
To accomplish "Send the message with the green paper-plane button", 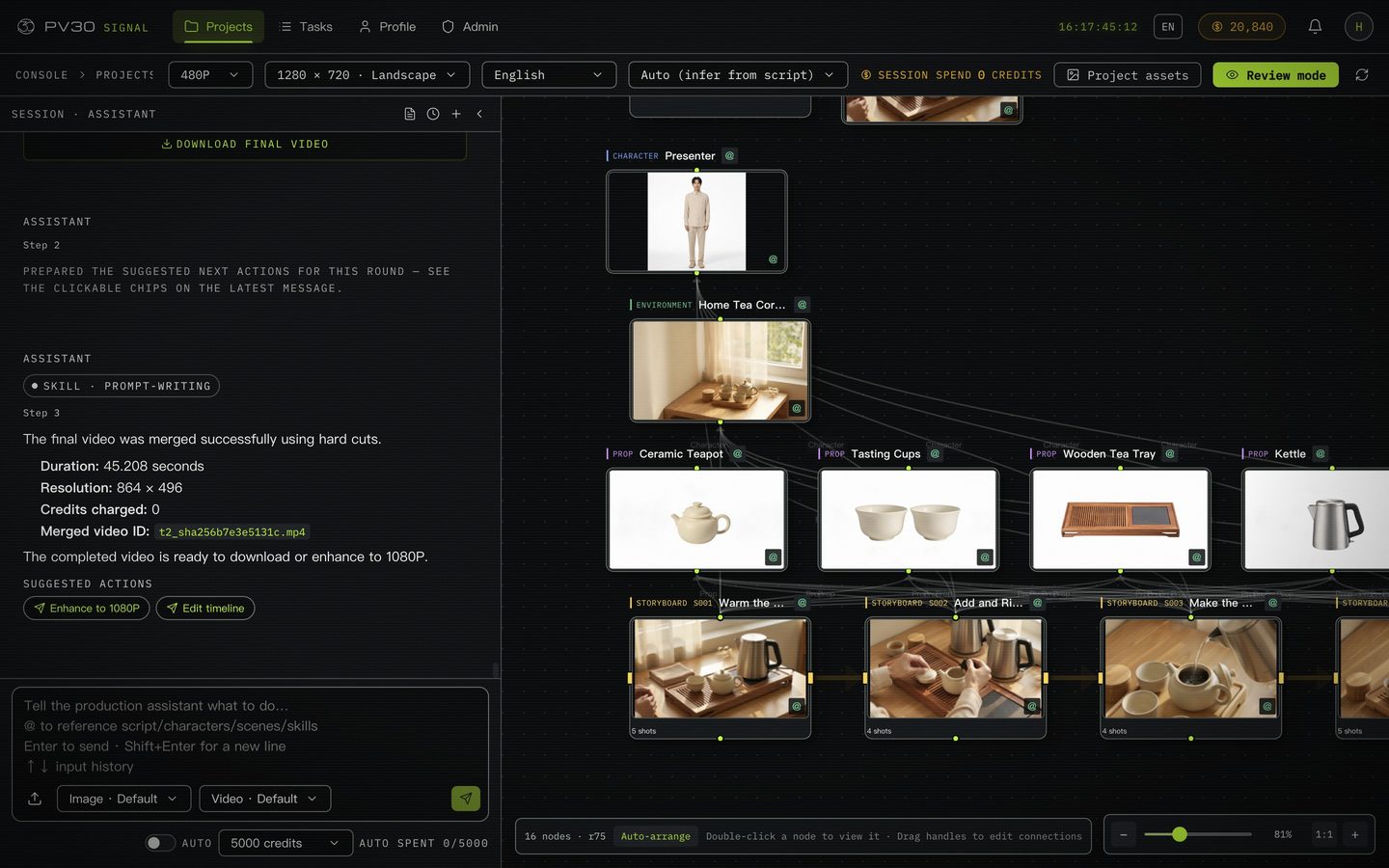I will (466, 799).
